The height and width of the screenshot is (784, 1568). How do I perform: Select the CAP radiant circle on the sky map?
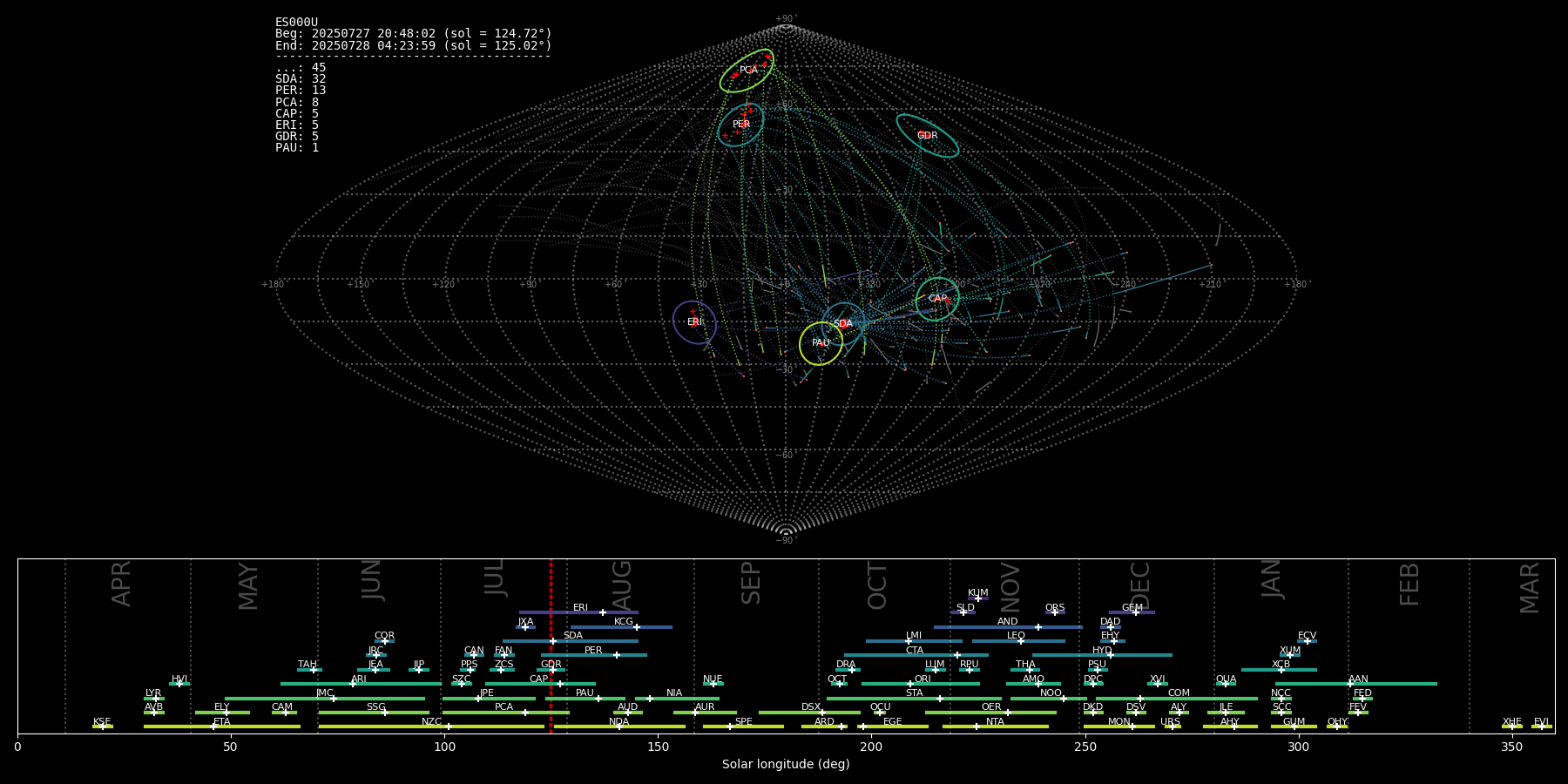click(937, 299)
